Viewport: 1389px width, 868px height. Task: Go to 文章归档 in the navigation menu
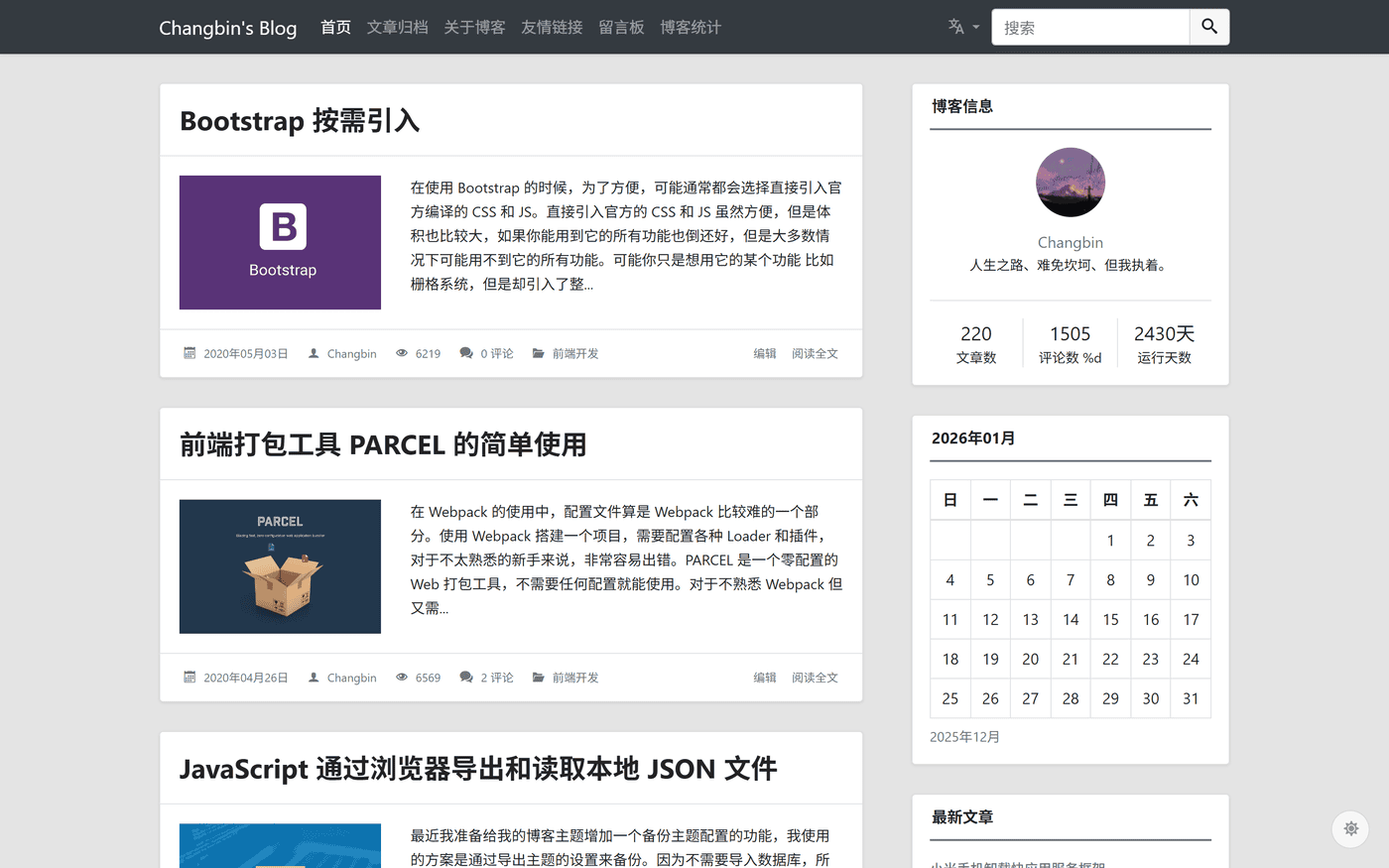[397, 27]
